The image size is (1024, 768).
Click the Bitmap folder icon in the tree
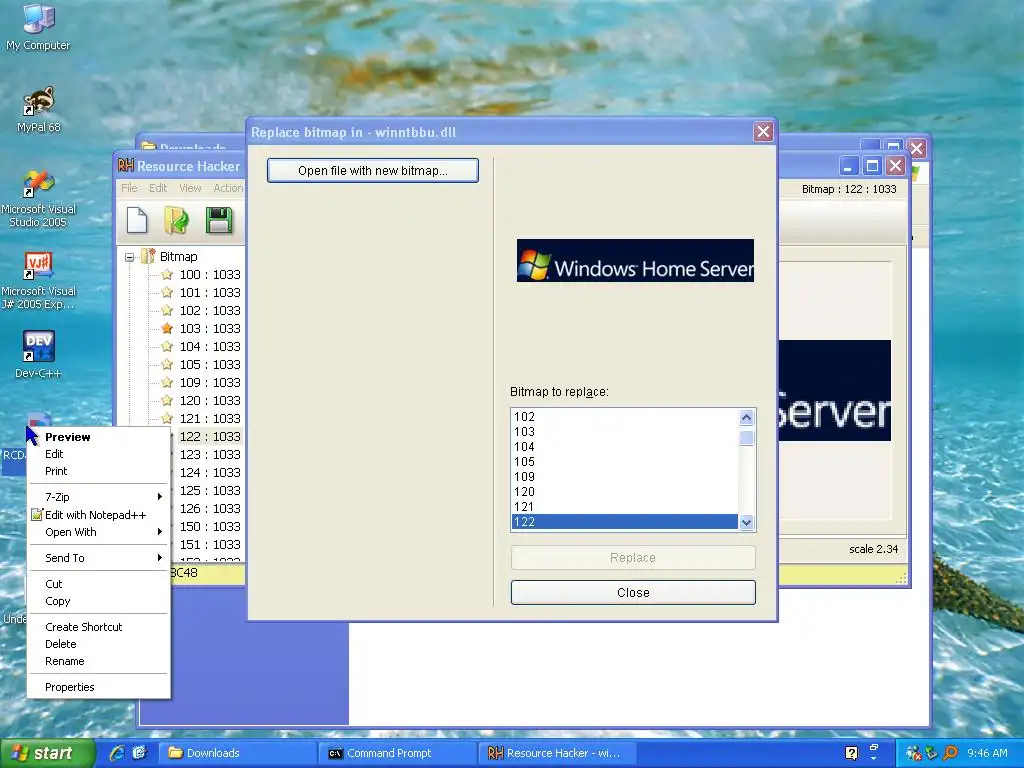[x=148, y=256]
